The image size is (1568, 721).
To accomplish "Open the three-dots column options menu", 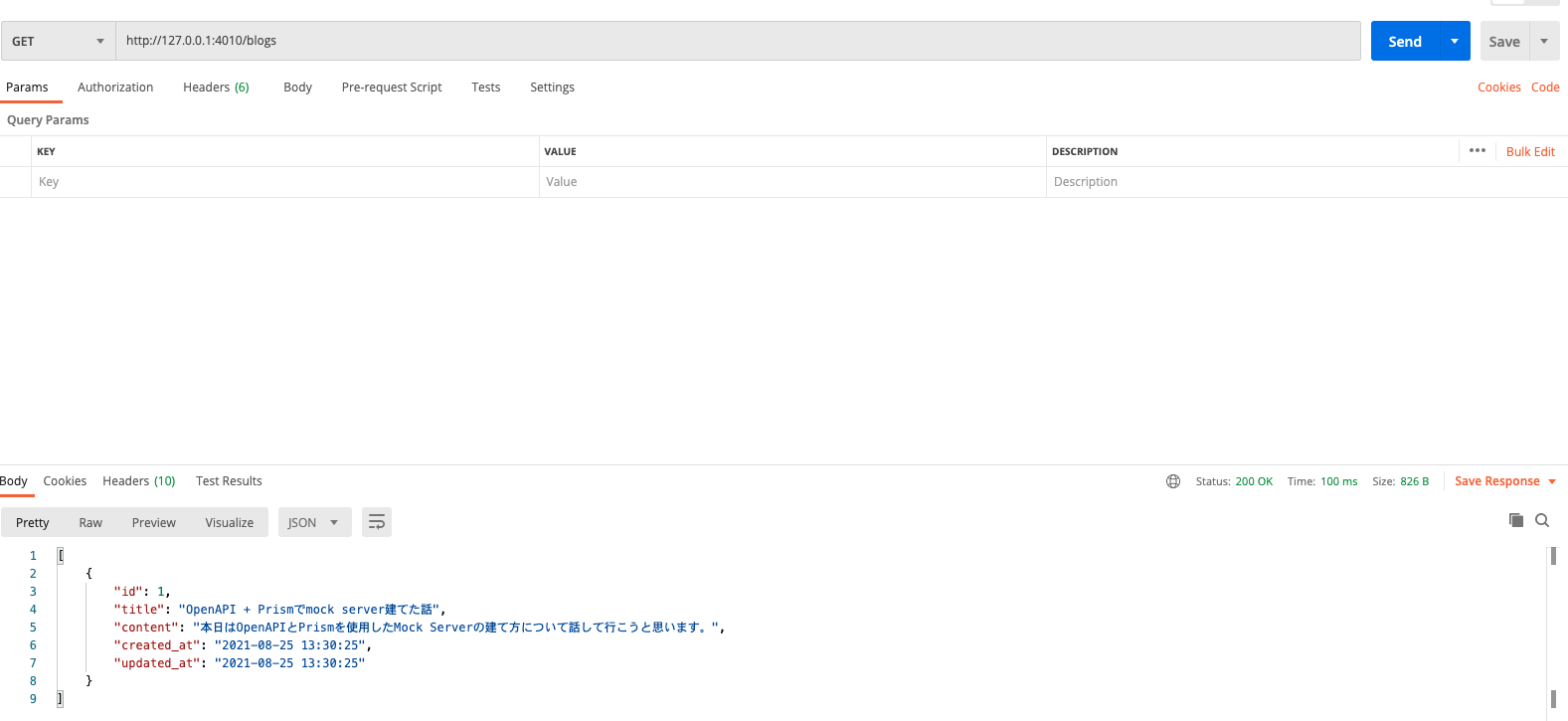I will pyautogui.click(x=1477, y=151).
